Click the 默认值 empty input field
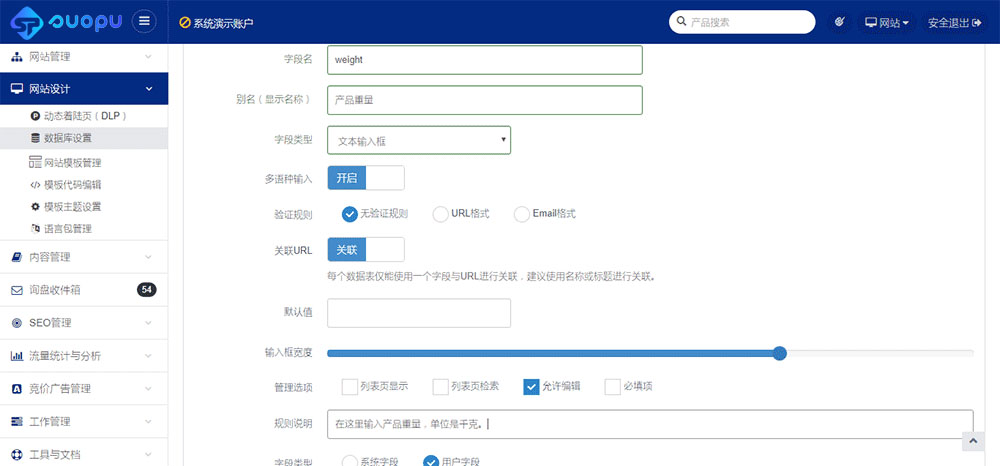This screenshot has height=466, width=1000. pos(419,313)
